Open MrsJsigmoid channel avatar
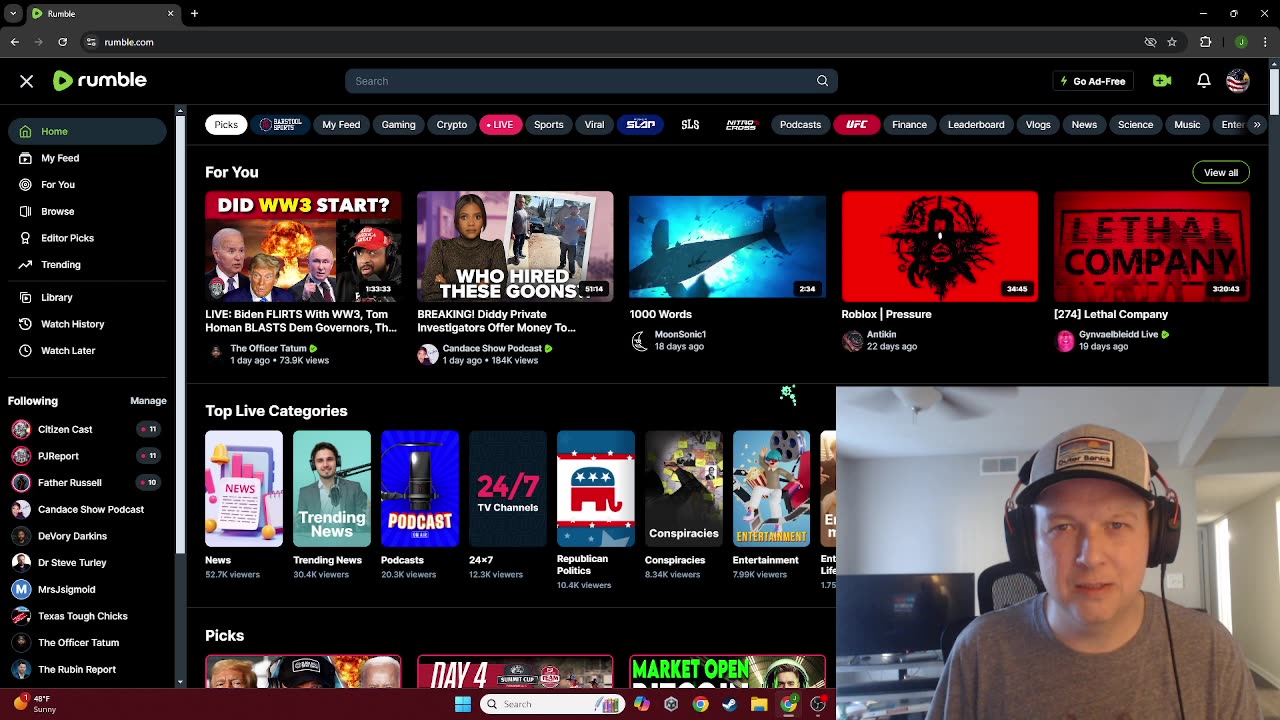The width and height of the screenshot is (1280, 720). 21,589
